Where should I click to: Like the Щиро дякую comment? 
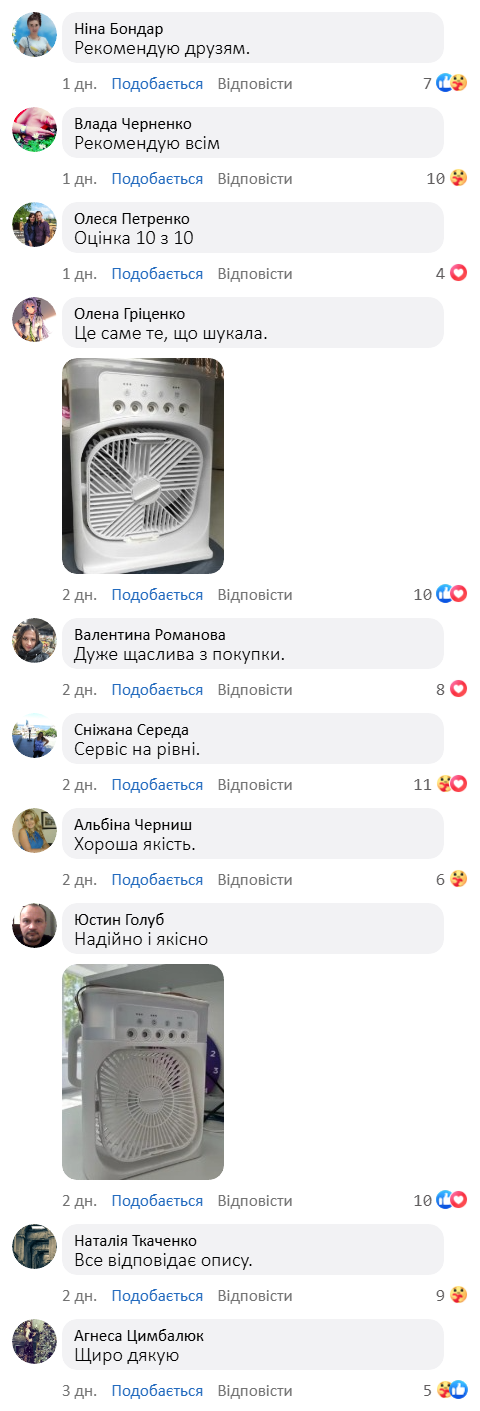tap(157, 1391)
